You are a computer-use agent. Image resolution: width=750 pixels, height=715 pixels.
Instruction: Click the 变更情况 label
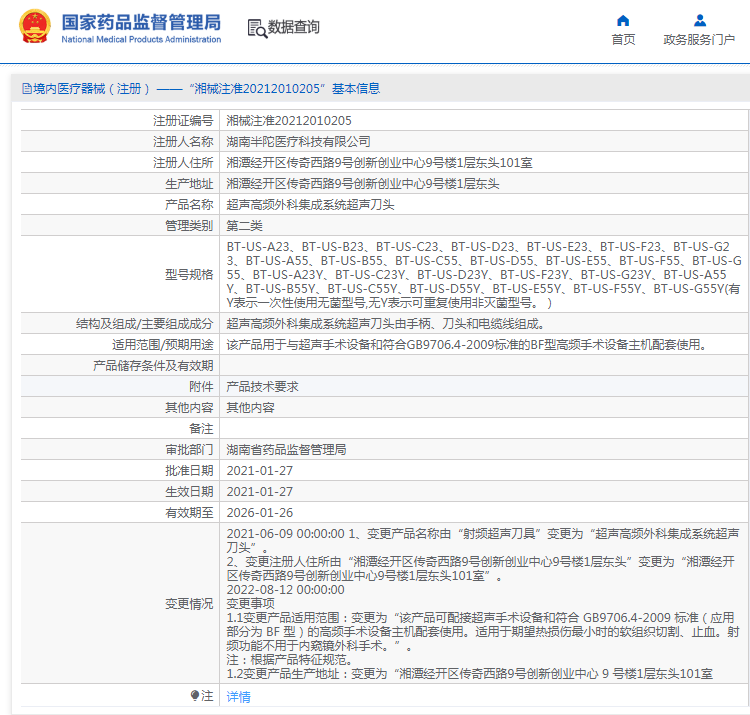(189, 604)
